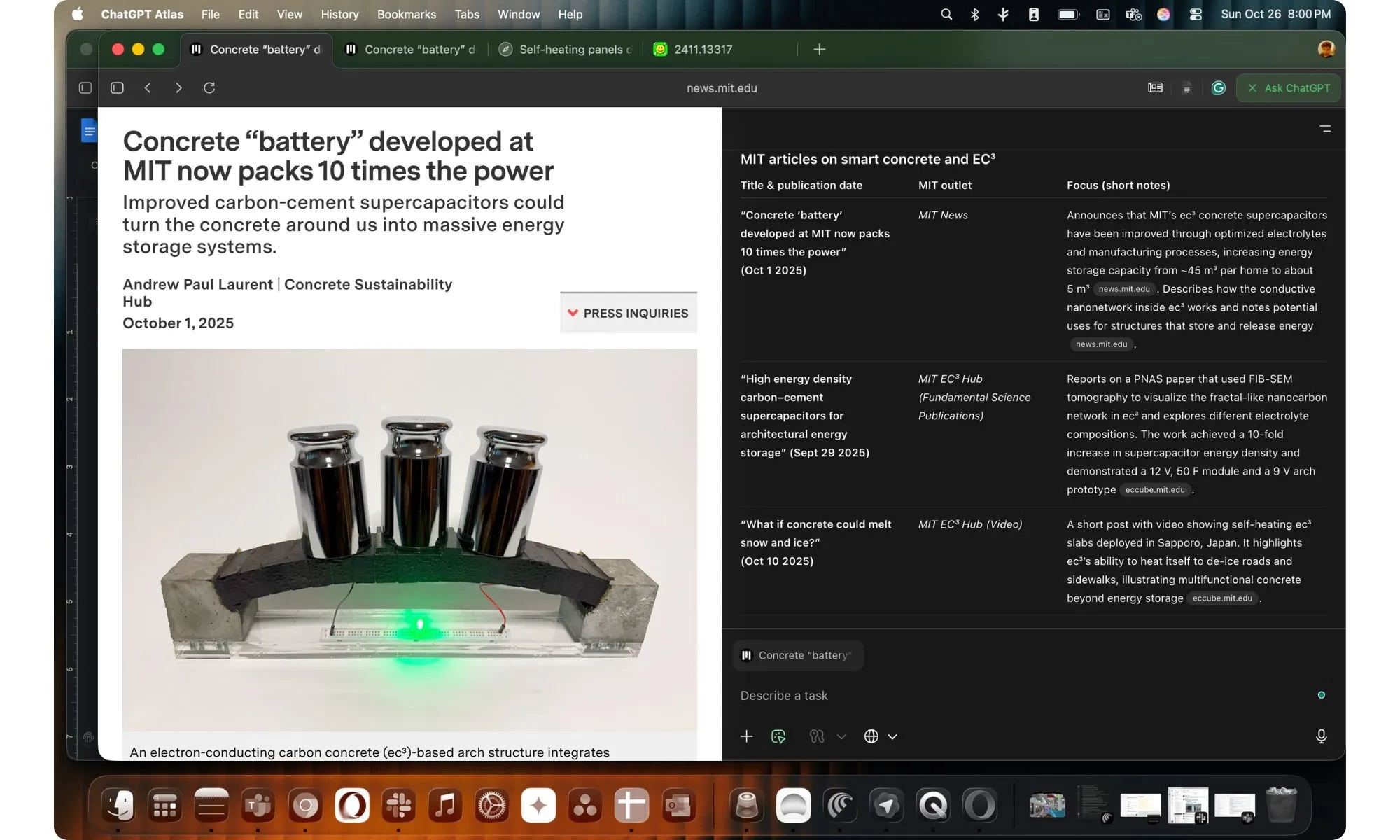Viewport: 1400px width, 840px height.
Task: Open new tab with plus button
Action: [x=819, y=50]
